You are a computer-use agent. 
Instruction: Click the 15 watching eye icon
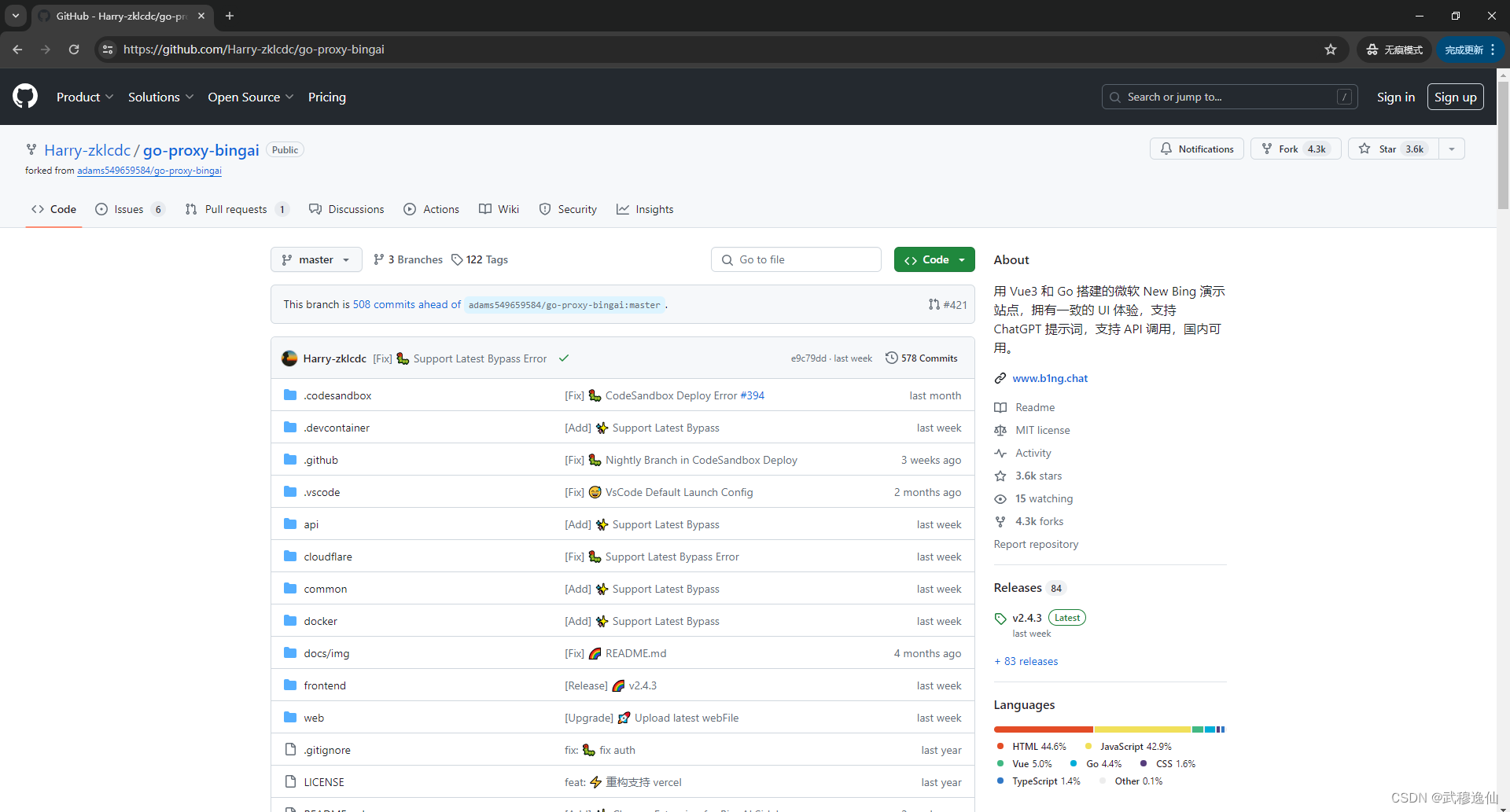(1000, 498)
